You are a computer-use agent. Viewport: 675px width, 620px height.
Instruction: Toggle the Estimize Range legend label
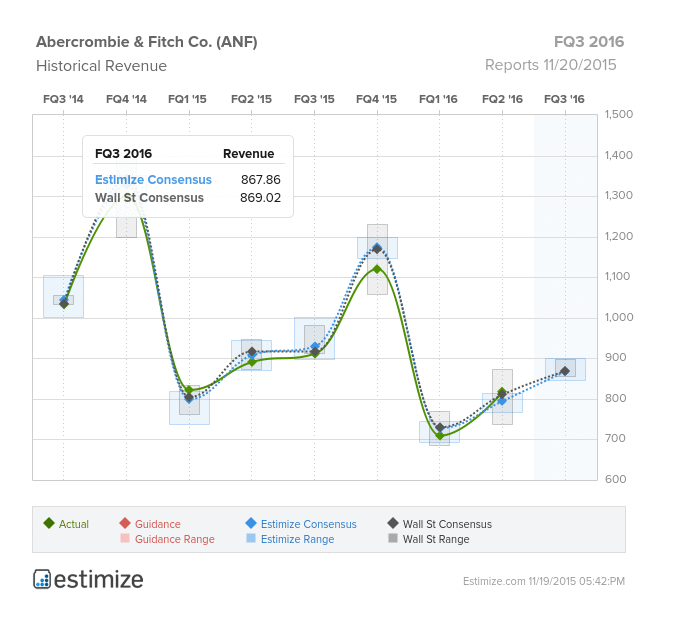coord(297,539)
